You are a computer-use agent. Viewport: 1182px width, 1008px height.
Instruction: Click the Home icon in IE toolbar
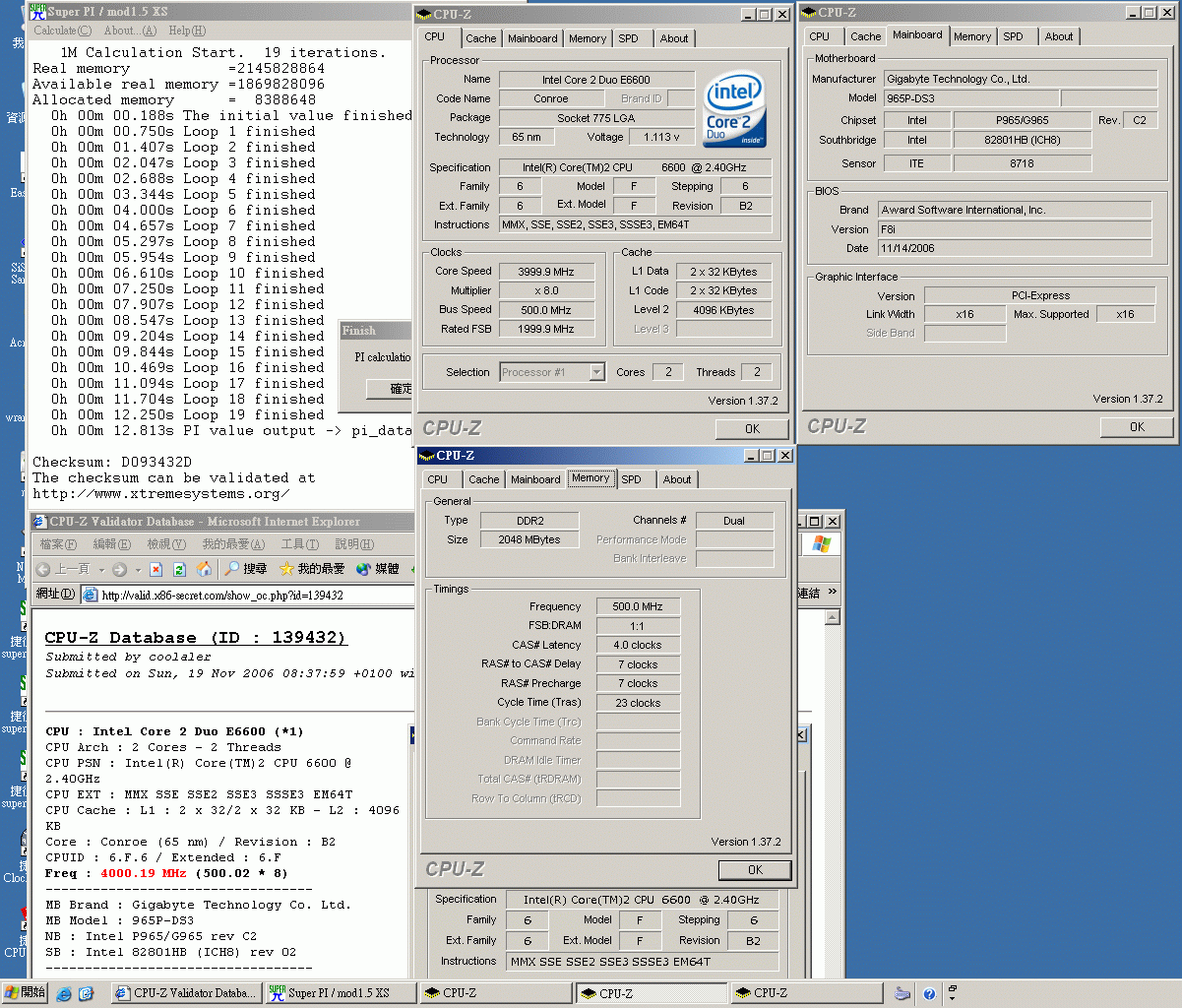204,569
